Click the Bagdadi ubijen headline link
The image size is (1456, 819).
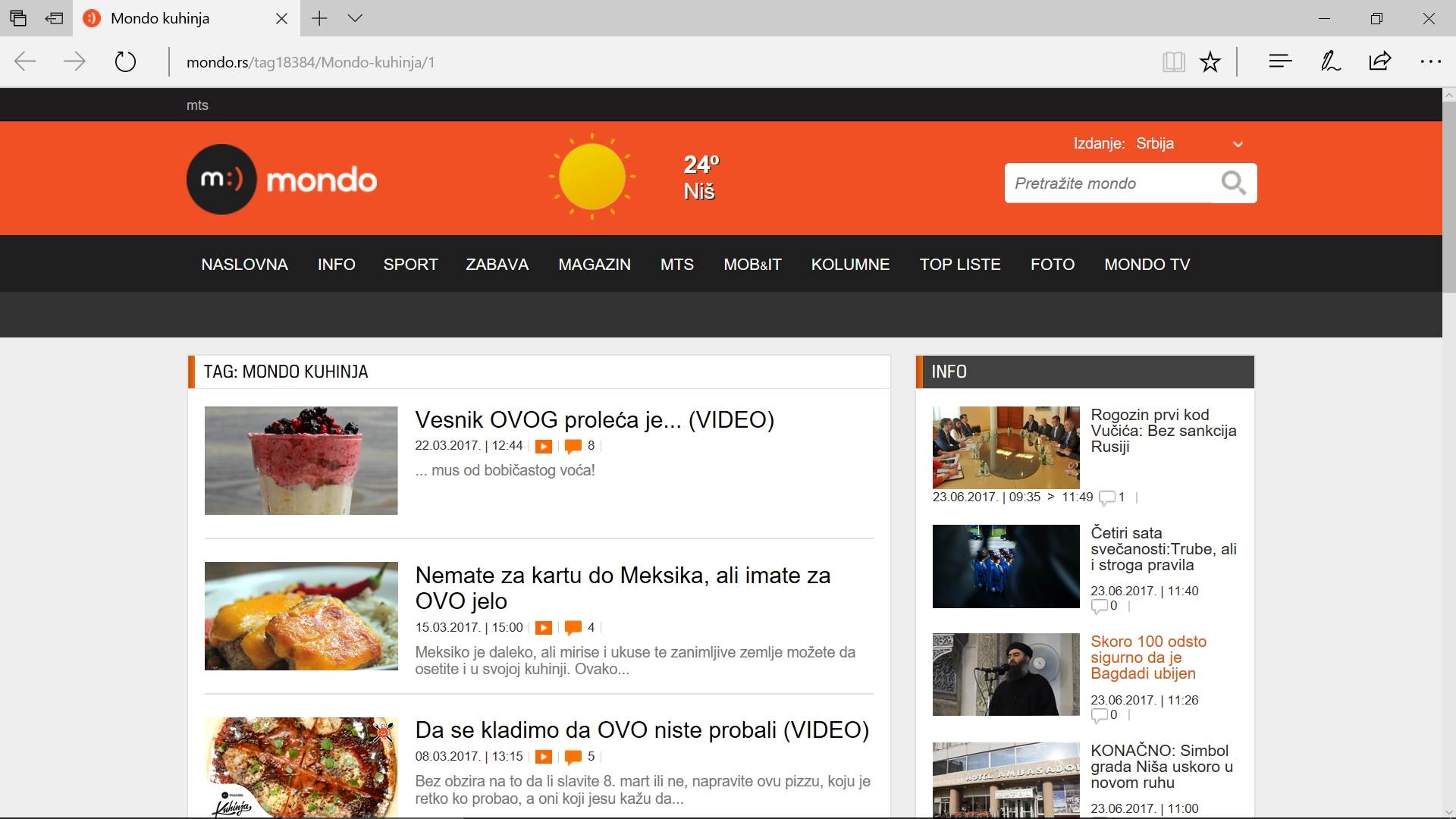coord(1147,657)
